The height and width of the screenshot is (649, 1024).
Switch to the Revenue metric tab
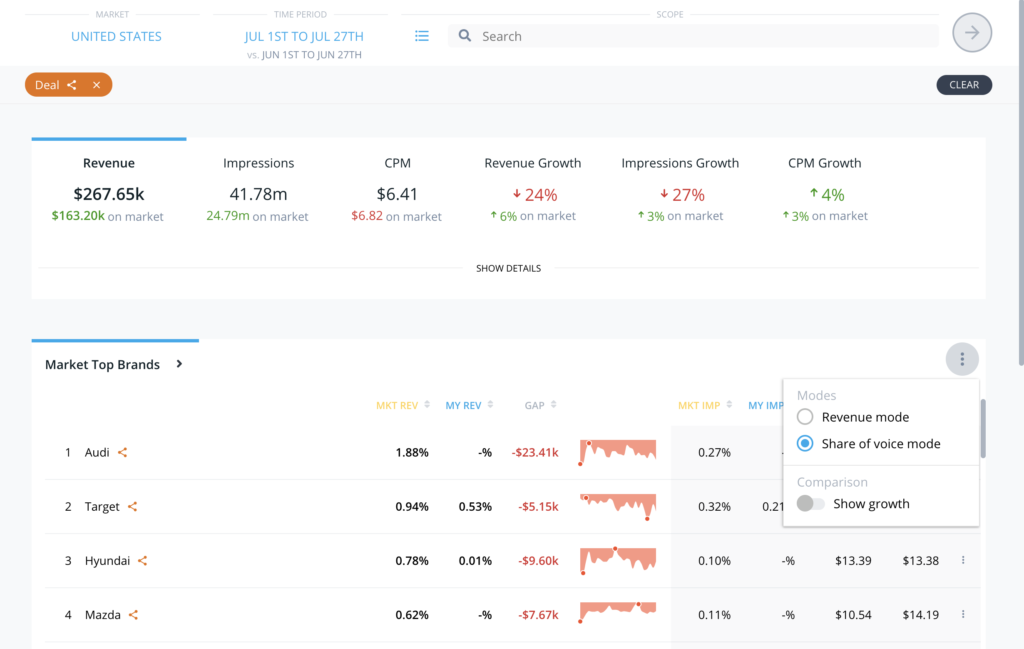click(108, 189)
